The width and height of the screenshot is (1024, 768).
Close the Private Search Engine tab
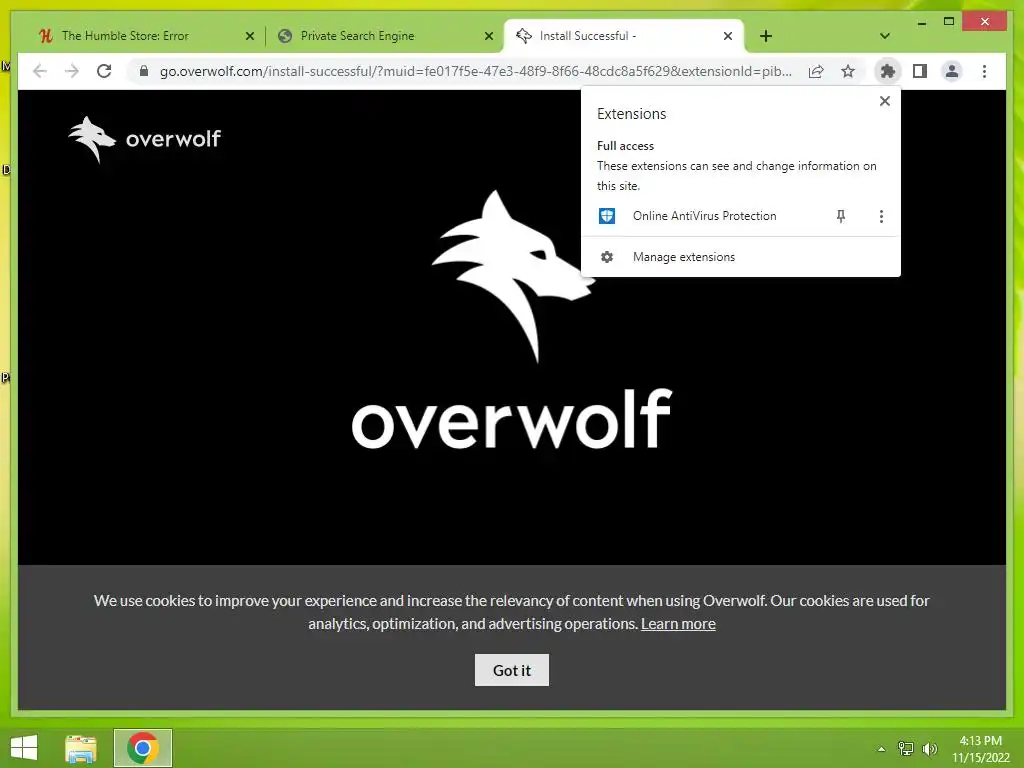[488, 36]
